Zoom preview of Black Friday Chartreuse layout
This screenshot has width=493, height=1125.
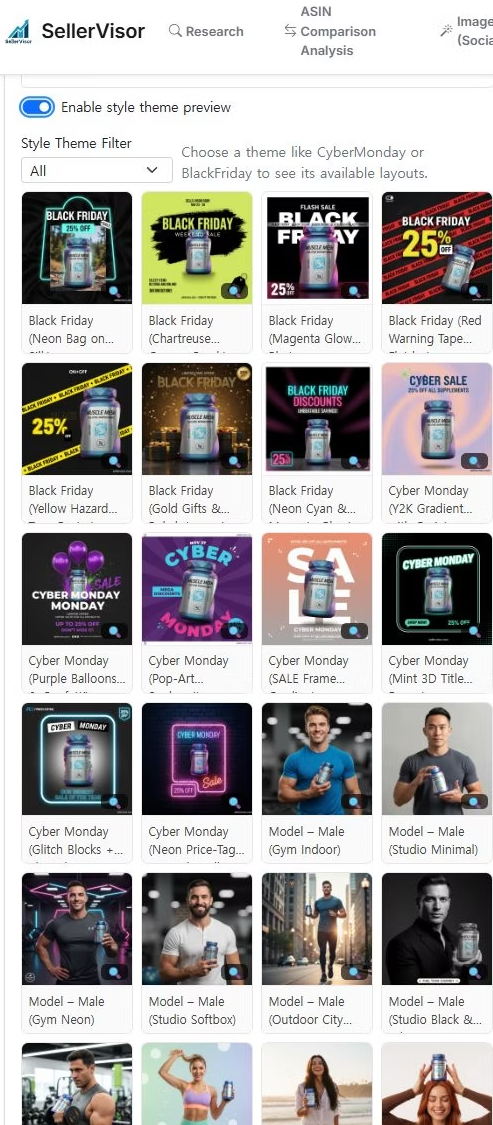tap(234, 291)
